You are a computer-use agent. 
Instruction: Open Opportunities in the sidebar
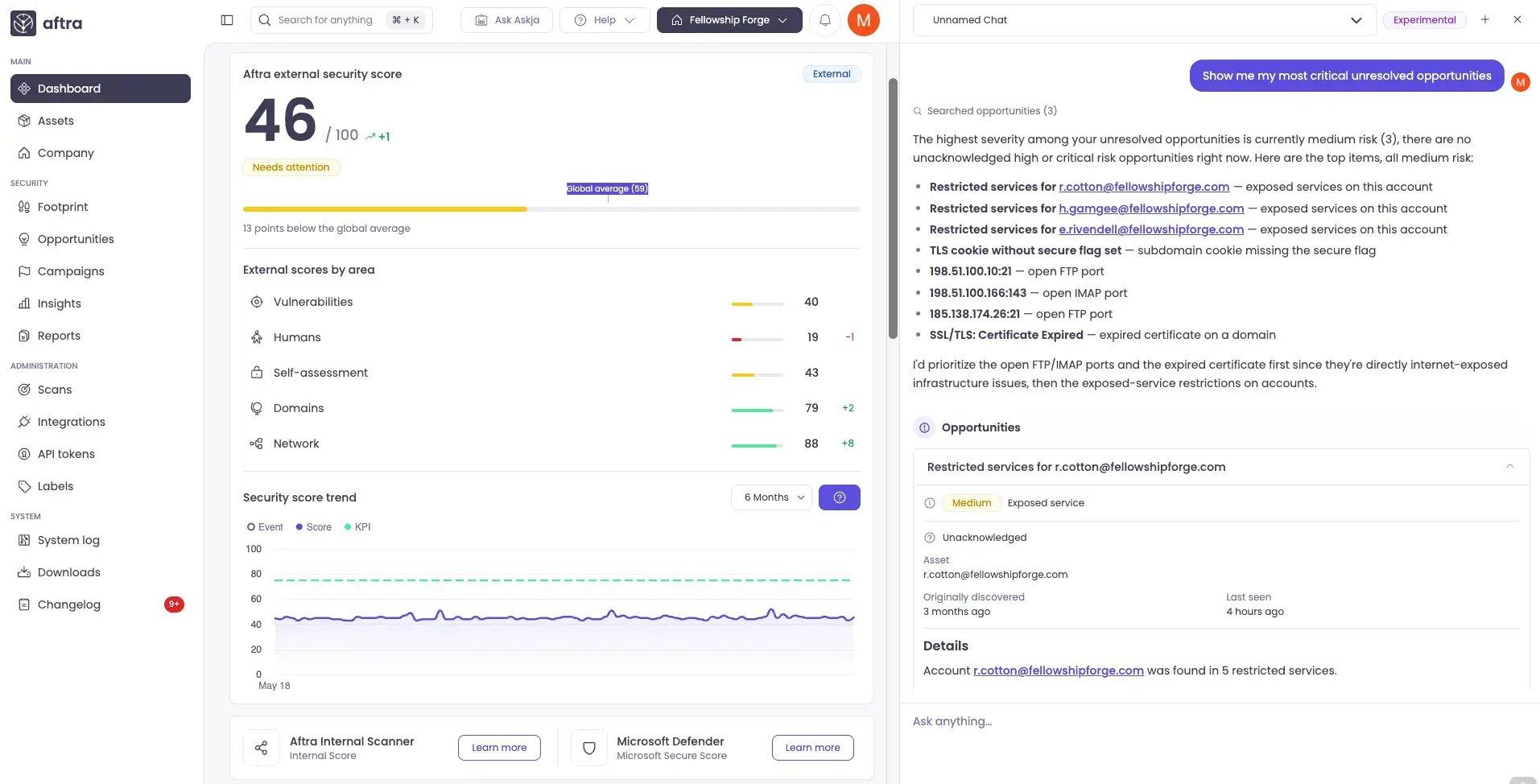pyautogui.click(x=101, y=239)
